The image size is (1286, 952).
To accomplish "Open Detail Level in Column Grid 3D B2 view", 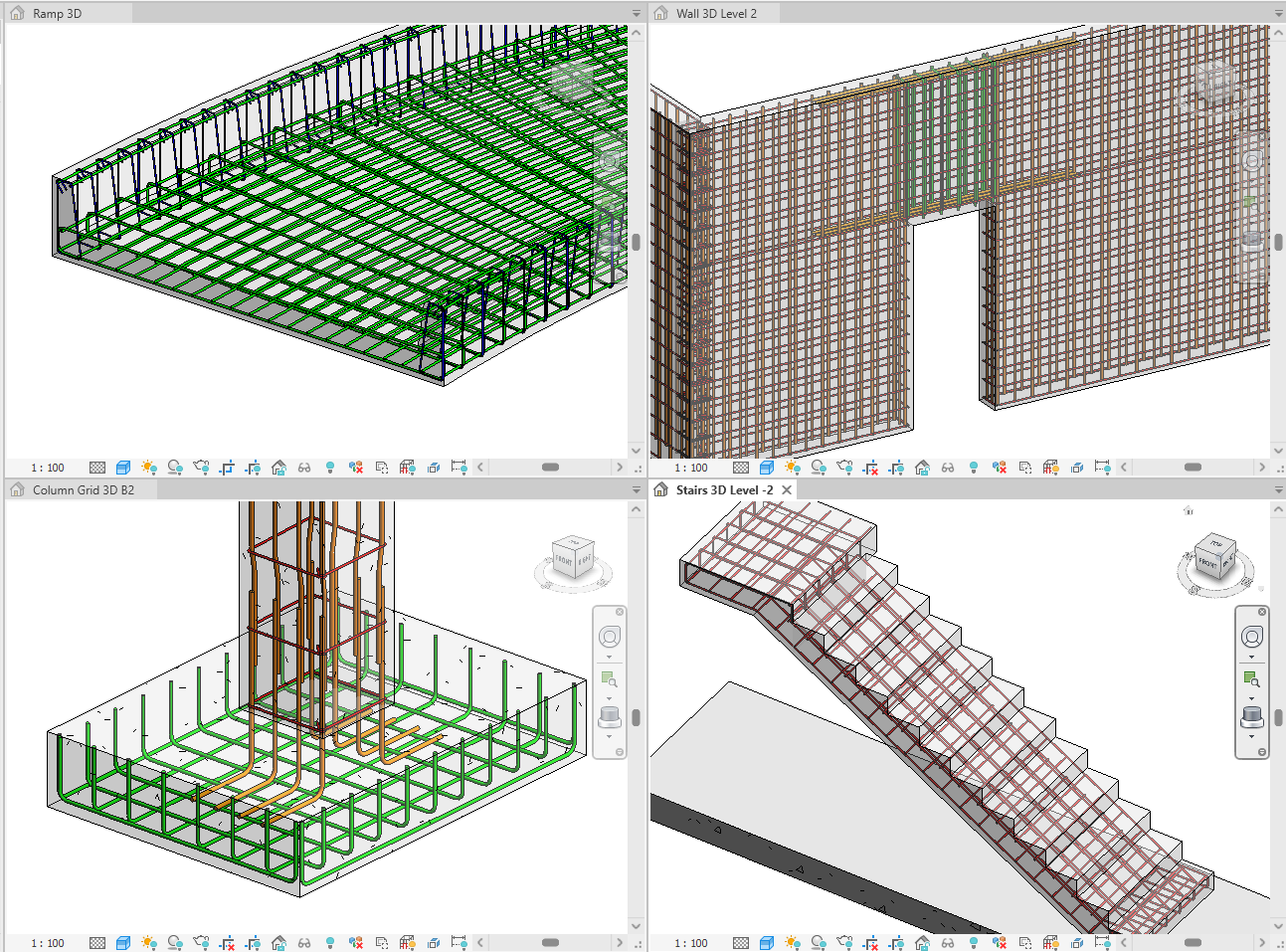I will click(97, 943).
